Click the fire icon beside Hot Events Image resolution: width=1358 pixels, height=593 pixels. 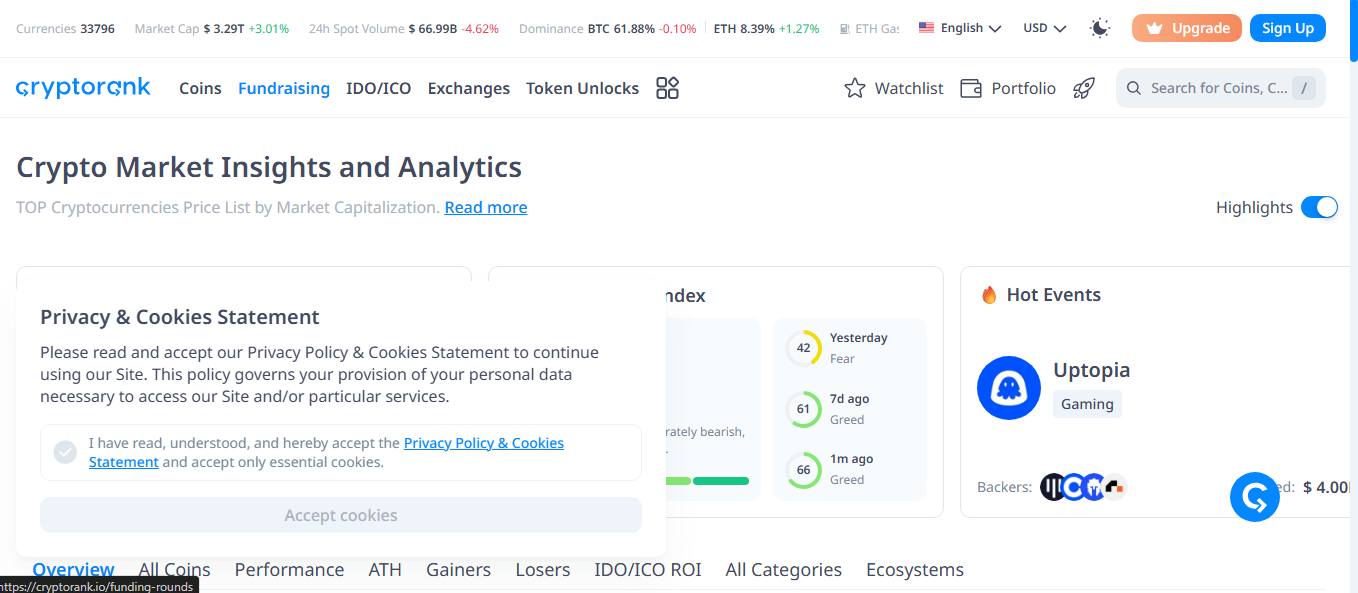[x=989, y=295]
